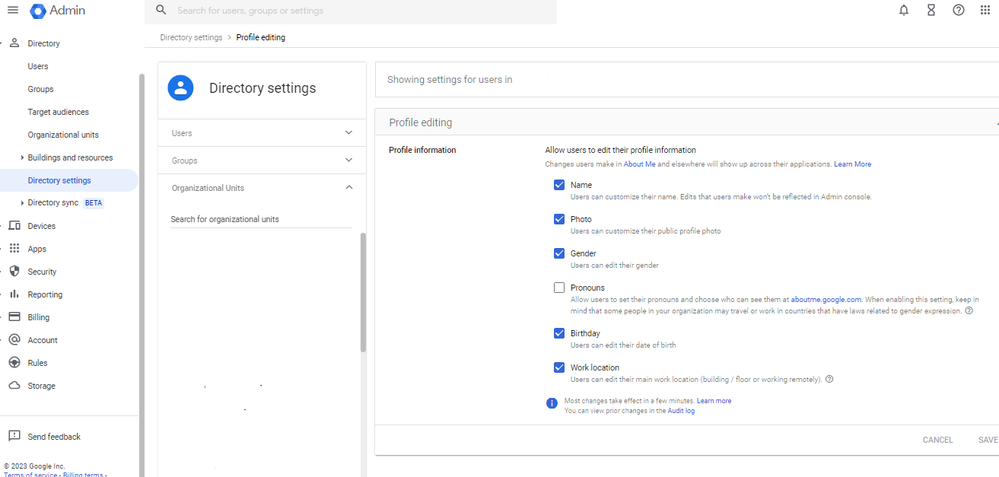
Task: Expand the Groups section chevron
Action: 349,160
